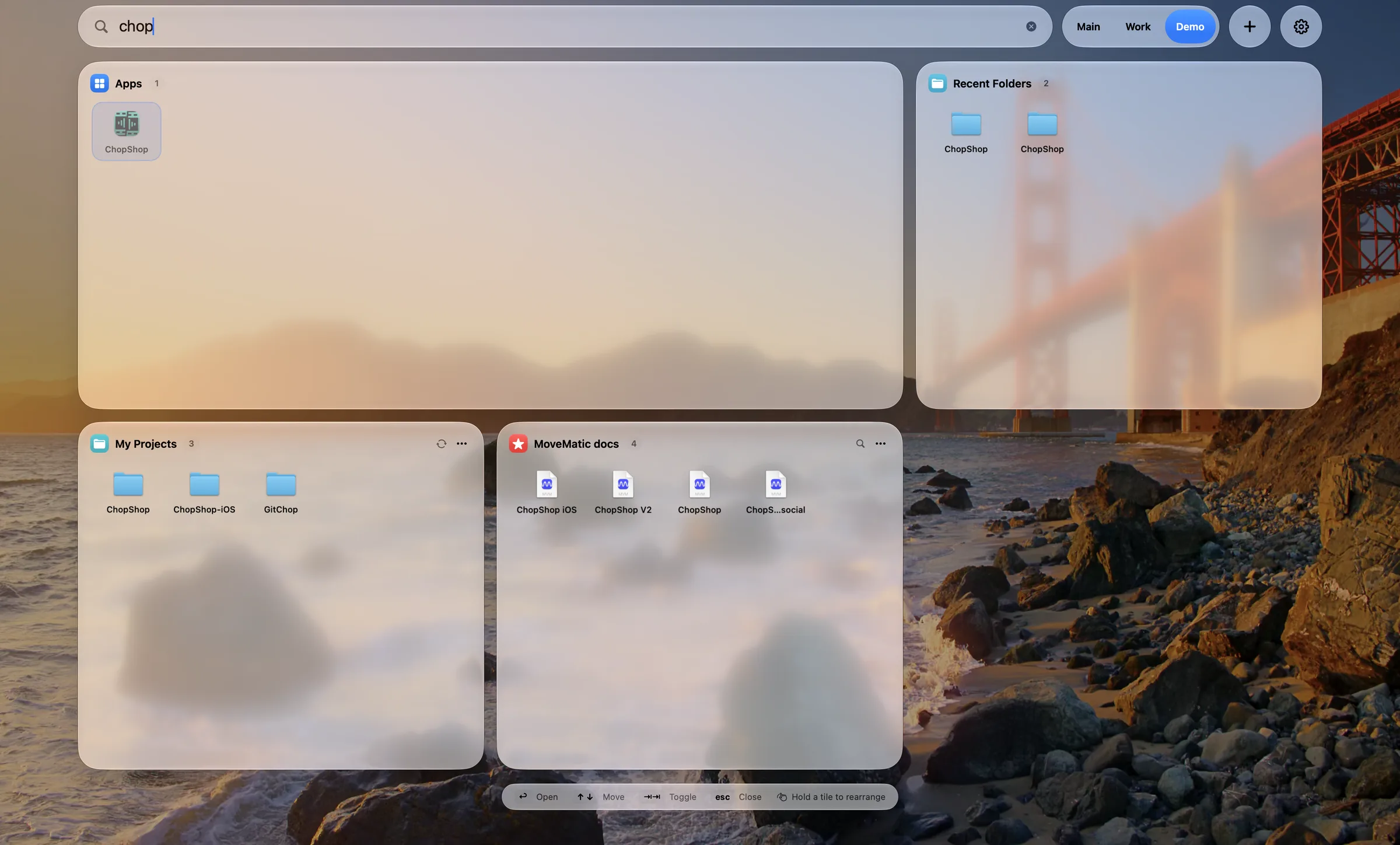The image size is (1400, 845).
Task: Open second ChopShop folder in Recent Folders
Action: pos(1042,132)
